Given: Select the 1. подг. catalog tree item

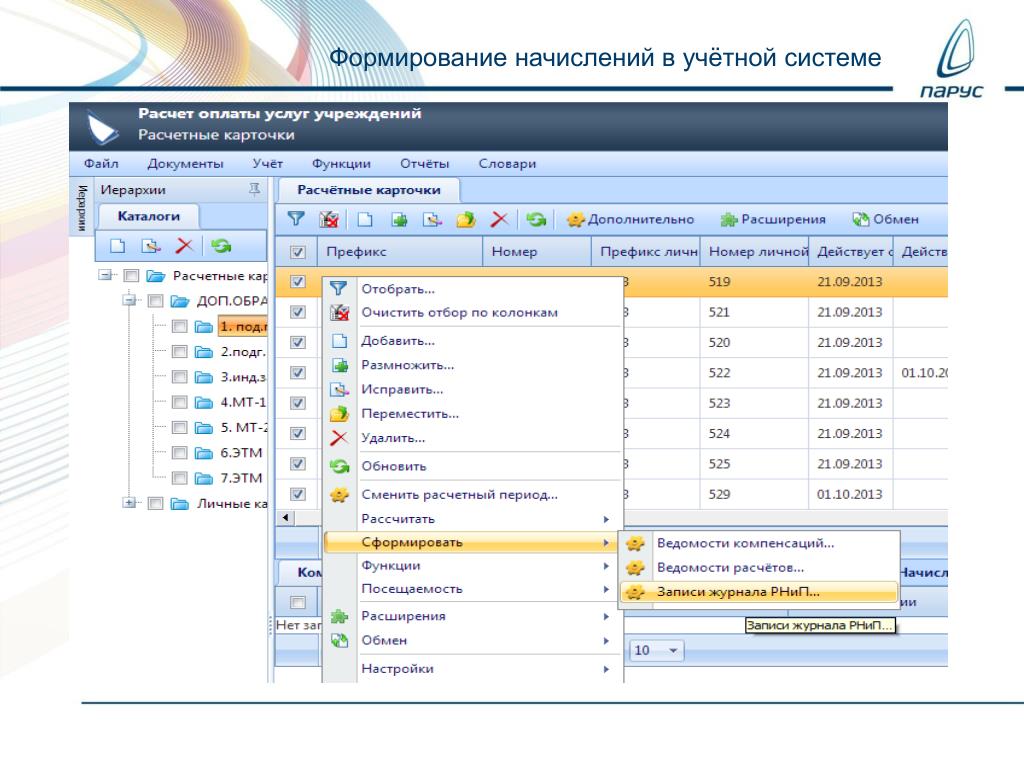Looking at the screenshot, I should click(242, 327).
